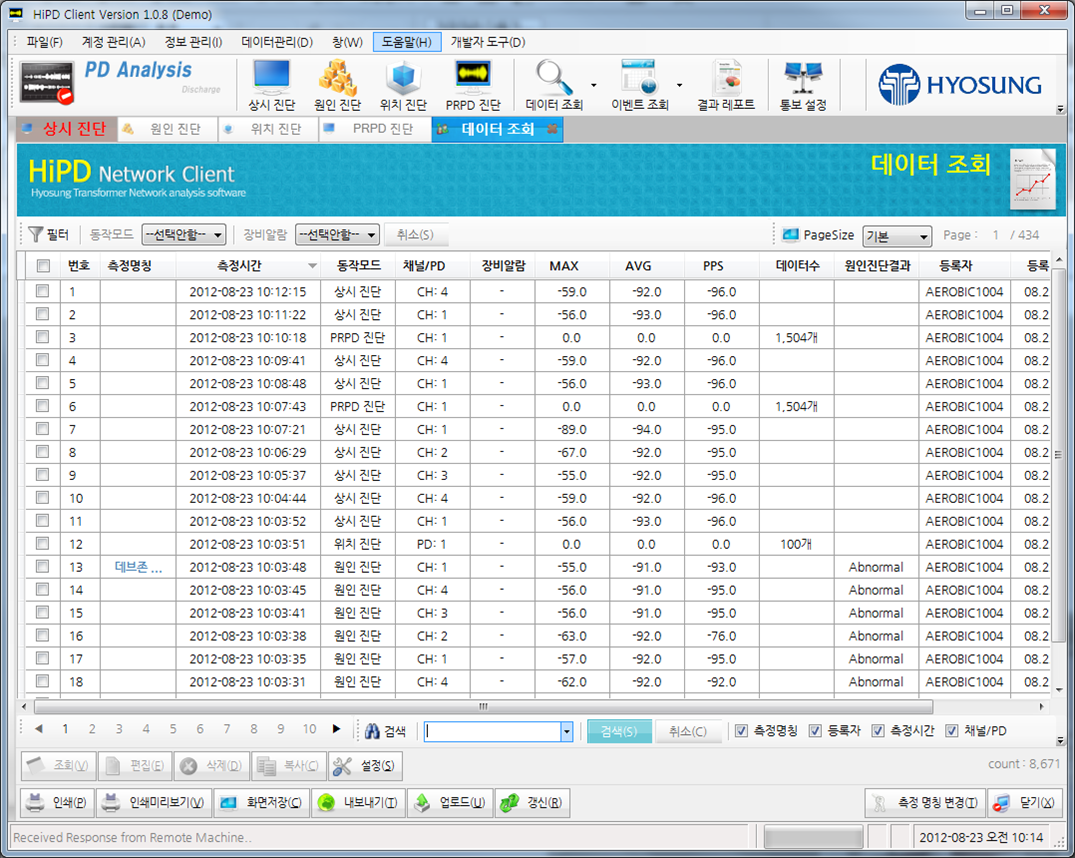This screenshot has height=858, width=1075.
Task: Click the 검색(S) search button
Action: (x=619, y=731)
